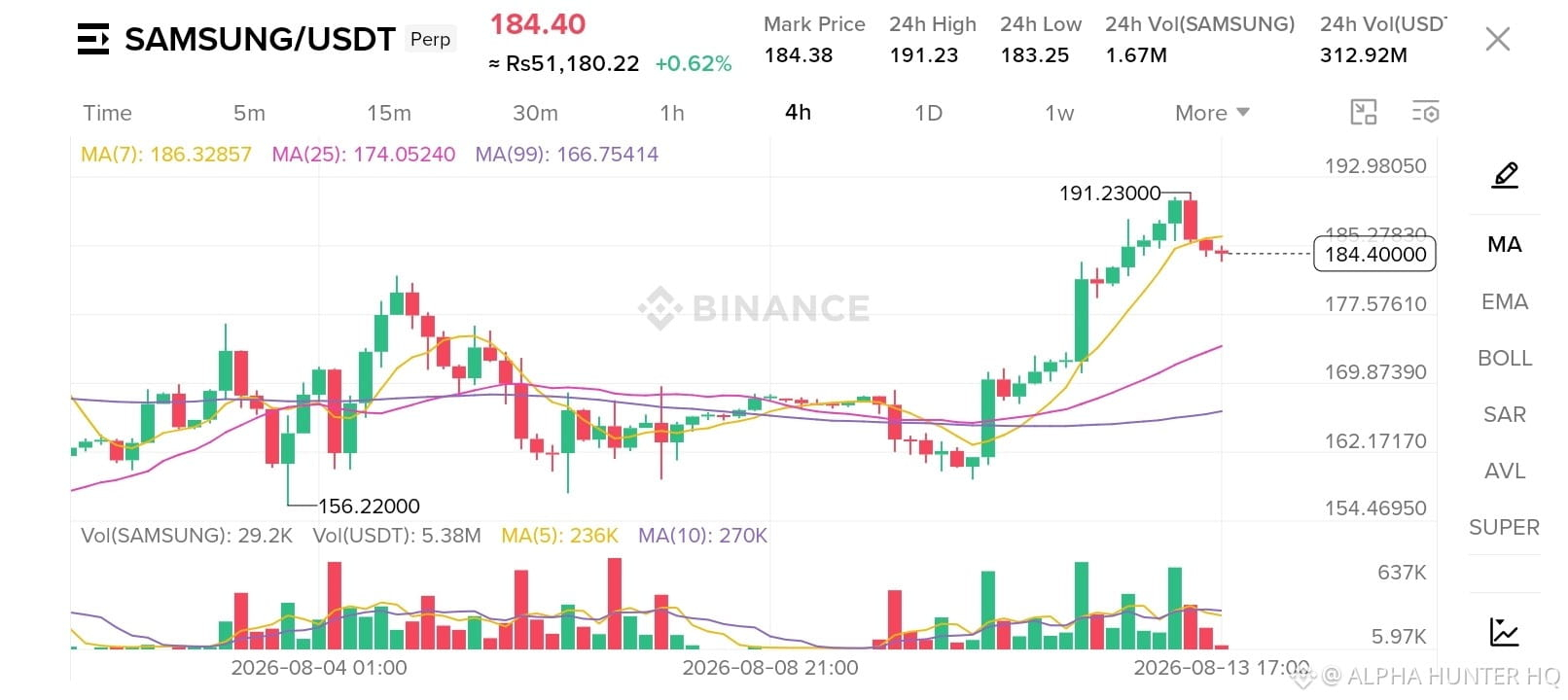This screenshot has height=700, width=1568.
Task: Click the 192.98050 price axis label
Action: 1375,166
